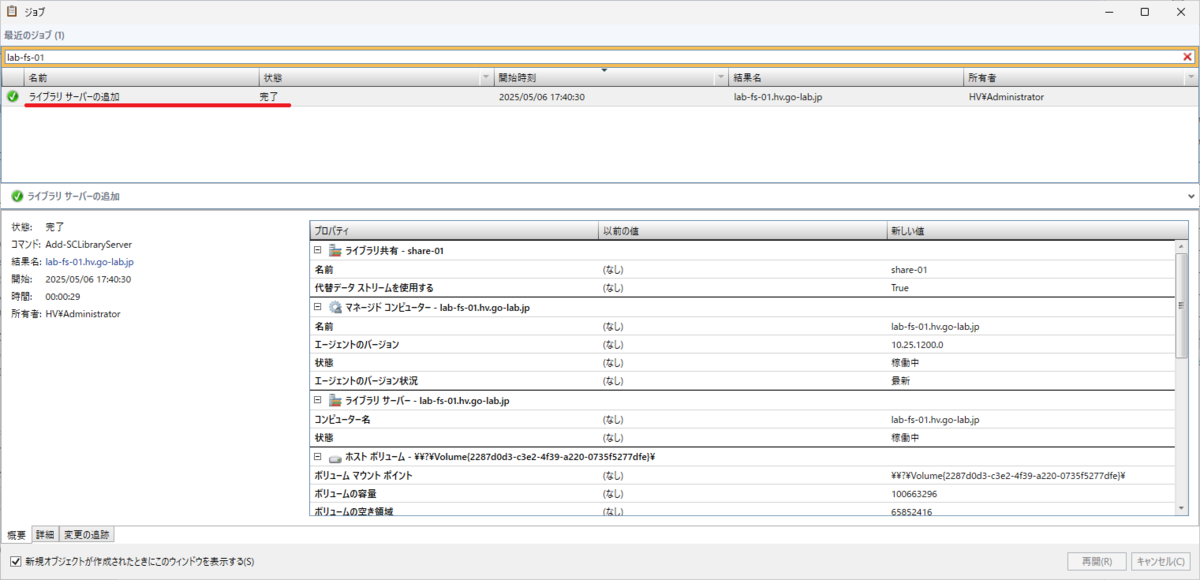This screenshot has width=1200, height=580.
Task: Click the 100663296 volume capacity value
Action: pos(914,494)
